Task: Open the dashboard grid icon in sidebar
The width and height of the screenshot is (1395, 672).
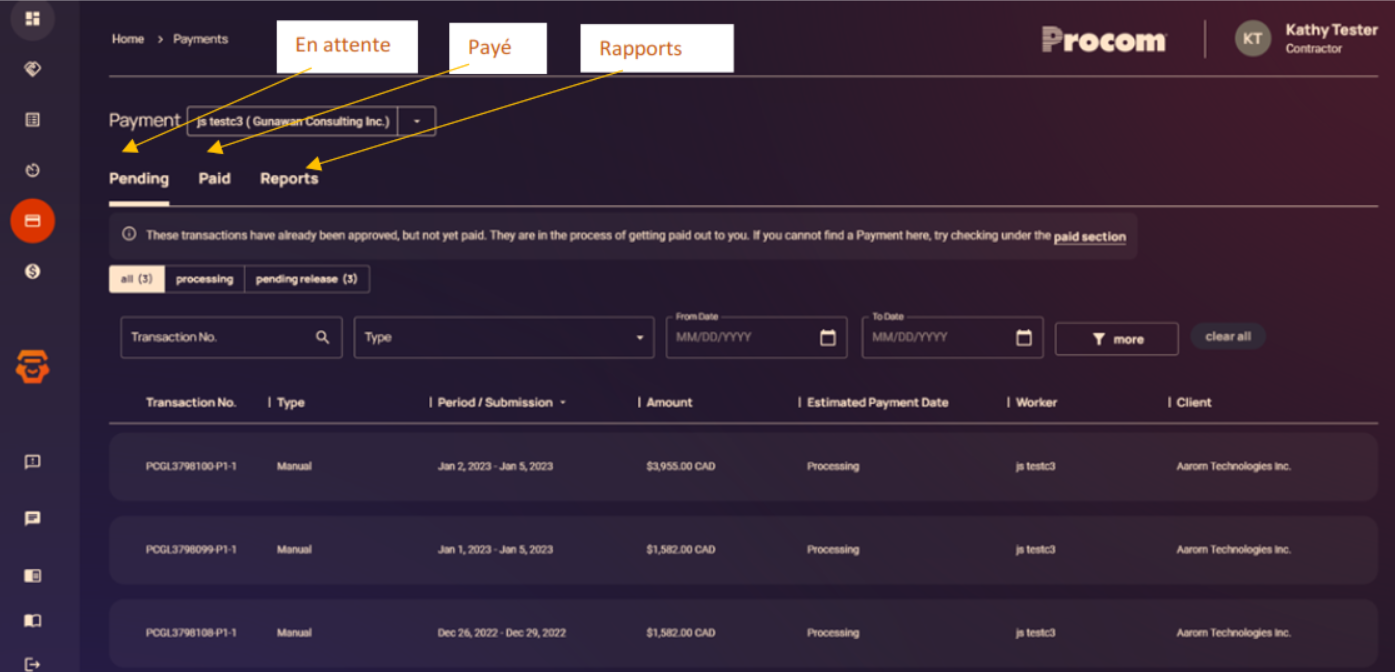Action: pyautogui.click(x=32, y=19)
